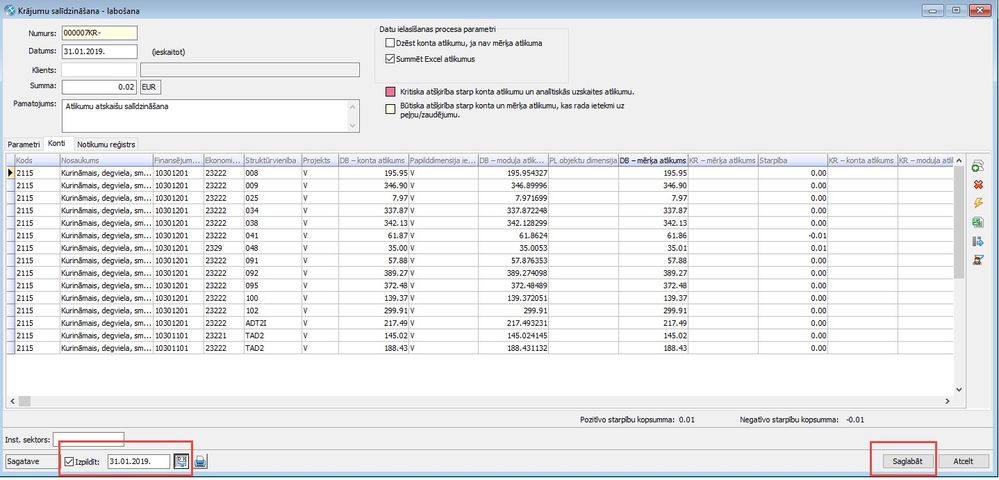The image size is (999, 480).
Task: Click Struktūrvienība cell '041'
Action: 272,235
